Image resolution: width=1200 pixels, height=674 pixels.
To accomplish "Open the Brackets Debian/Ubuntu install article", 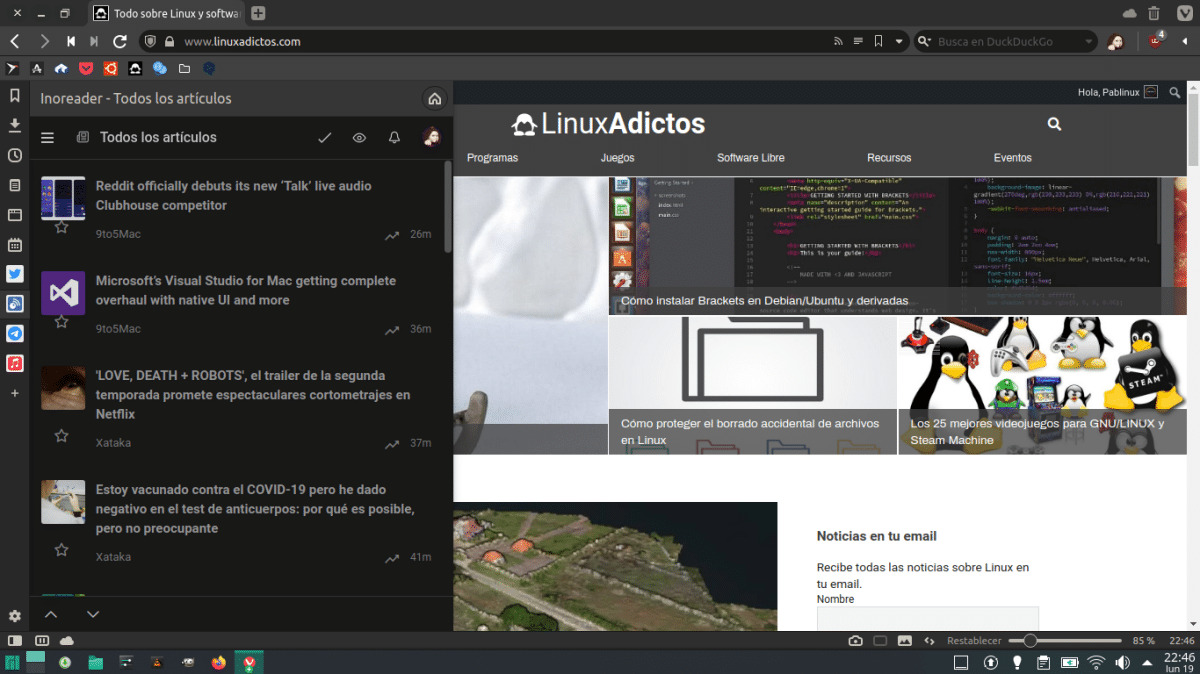I will 764,300.
